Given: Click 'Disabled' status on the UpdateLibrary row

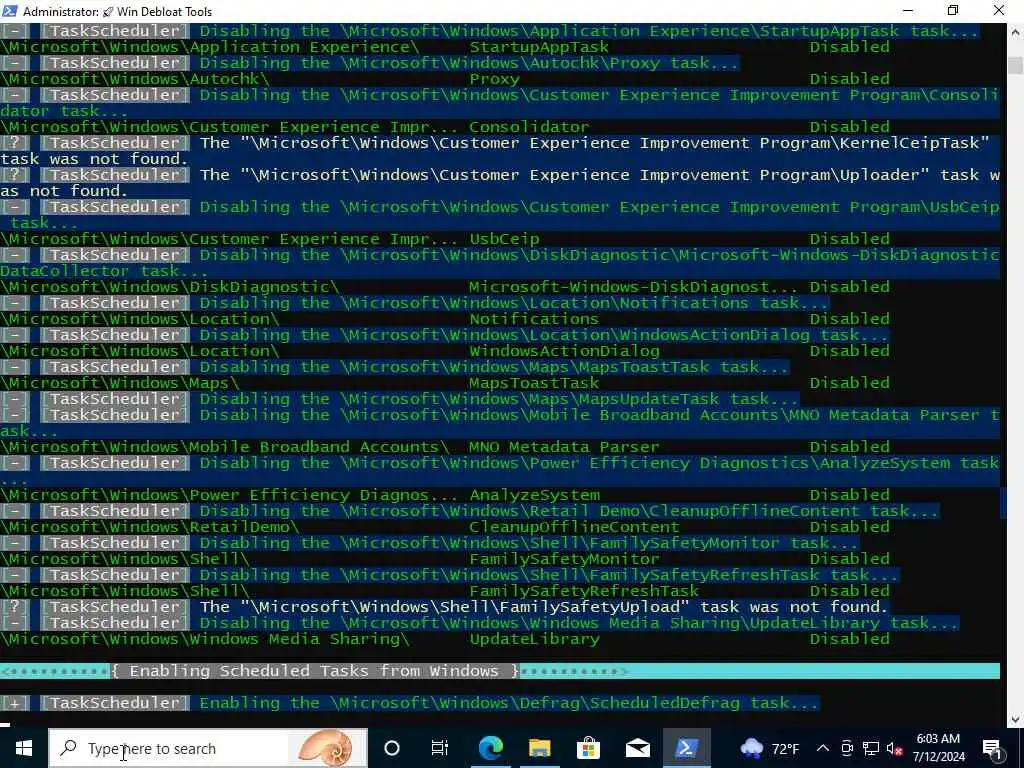Looking at the screenshot, I should coord(850,639).
